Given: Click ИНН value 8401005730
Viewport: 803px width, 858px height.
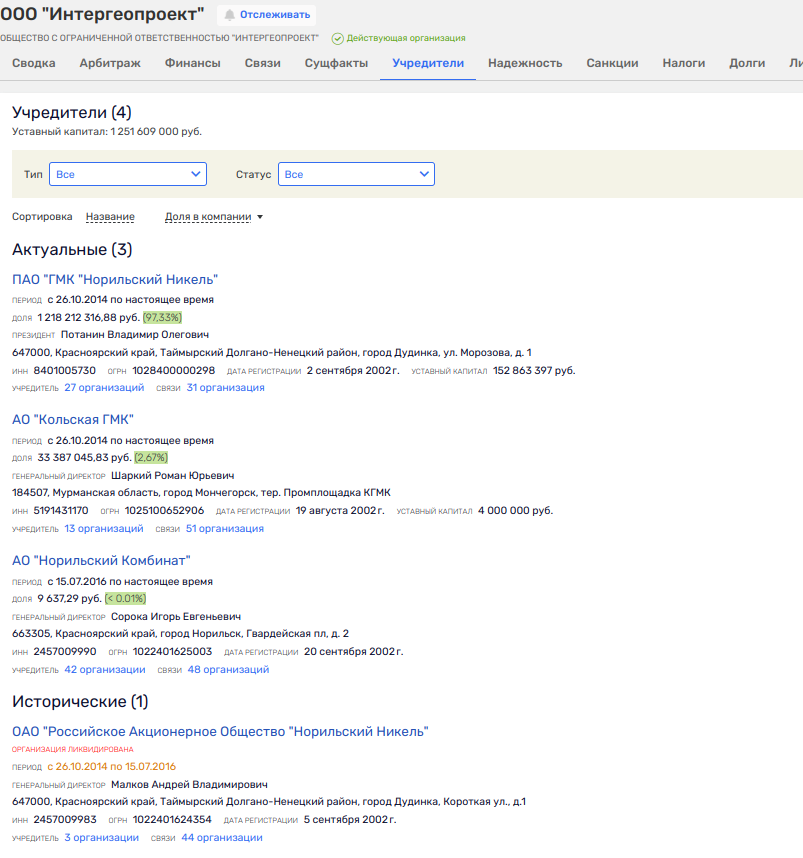Looking at the screenshot, I should coord(65,370).
